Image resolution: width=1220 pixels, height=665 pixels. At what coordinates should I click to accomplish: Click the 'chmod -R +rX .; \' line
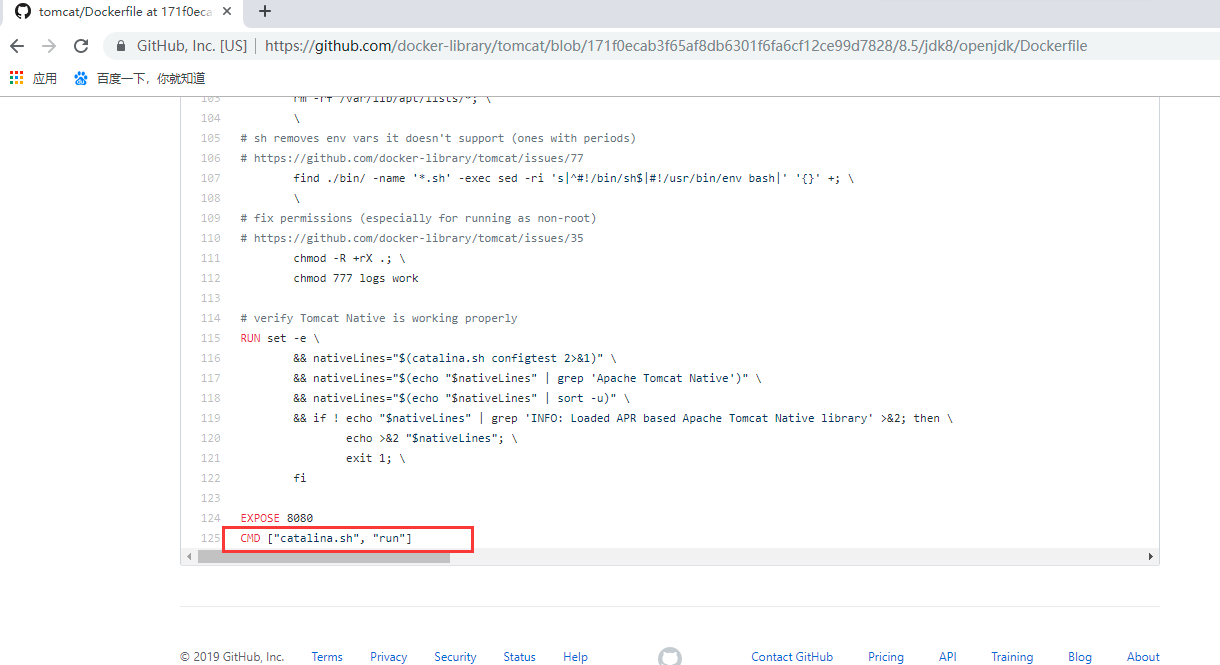coord(350,258)
